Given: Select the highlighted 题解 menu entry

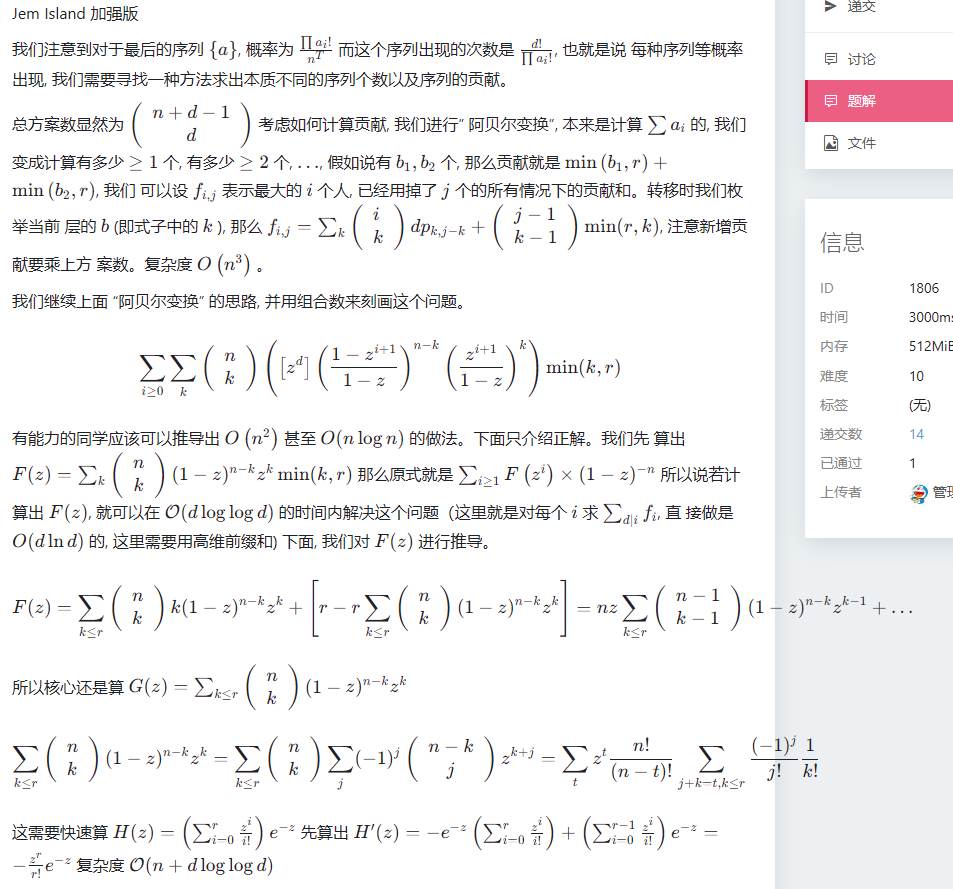Looking at the screenshot, I should [x=879, y=101].
